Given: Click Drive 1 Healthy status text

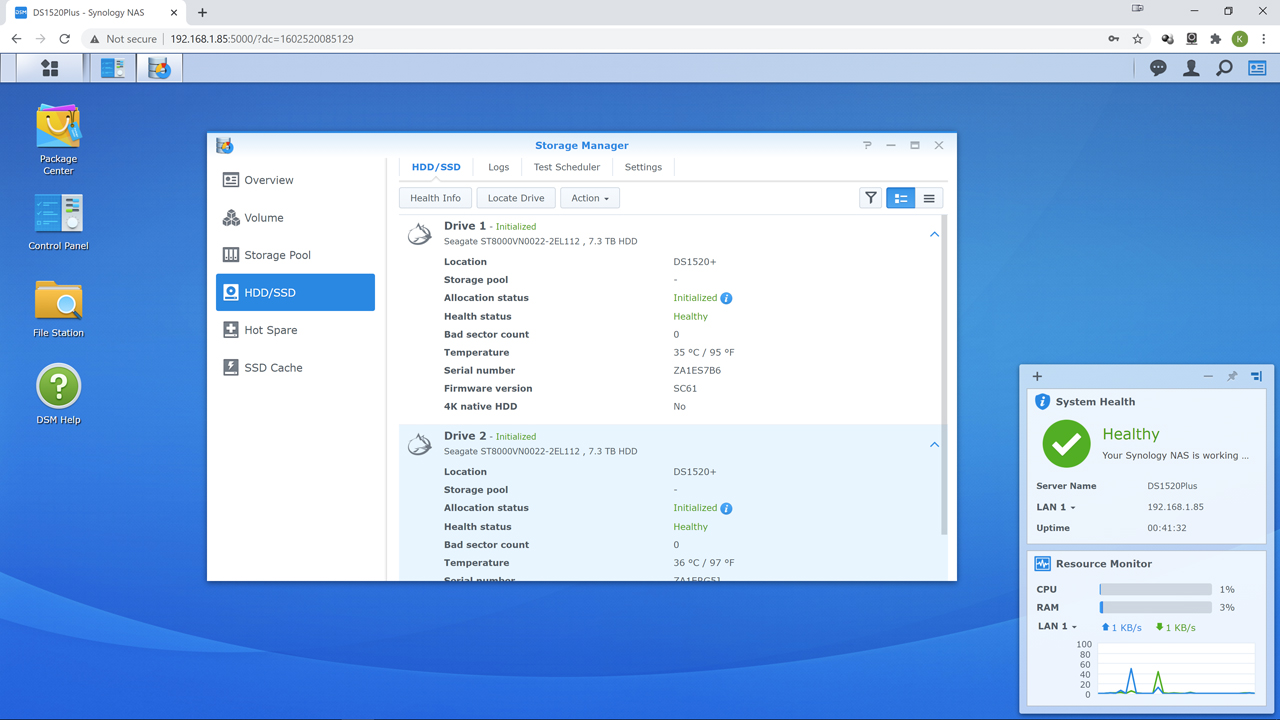Looking at the screenshot, I should point(690,316).
